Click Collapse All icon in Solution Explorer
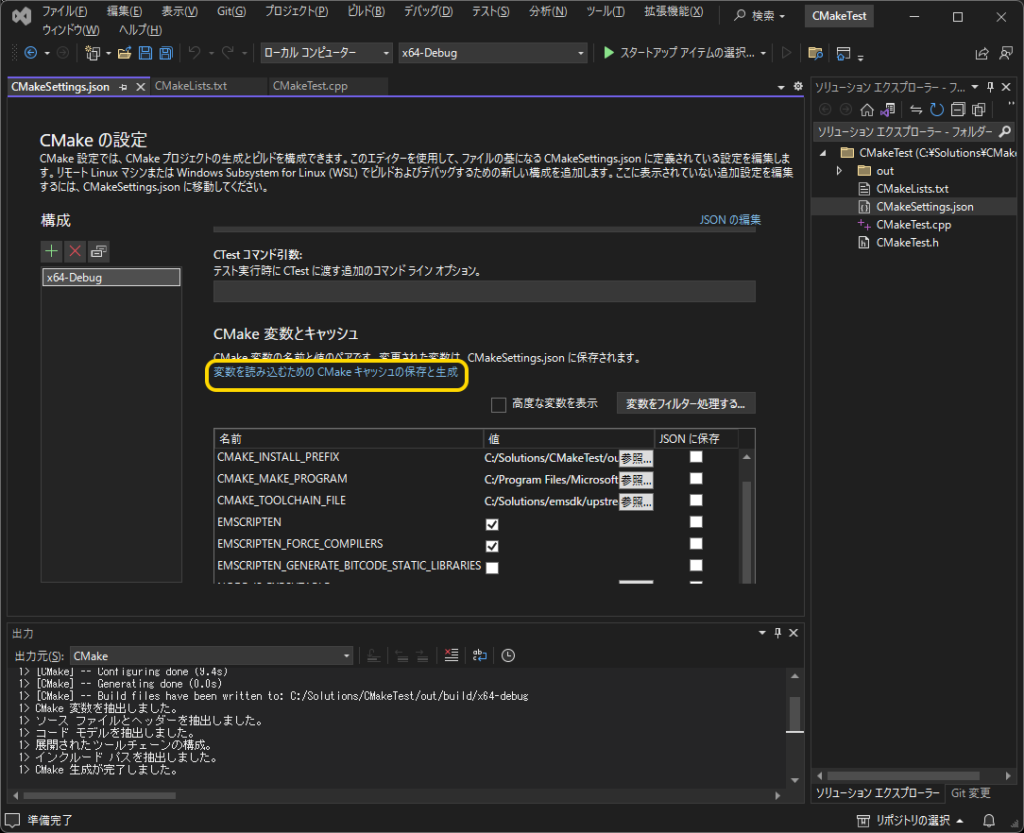Viewport: 1024px width, 833px height. [957, 110]
